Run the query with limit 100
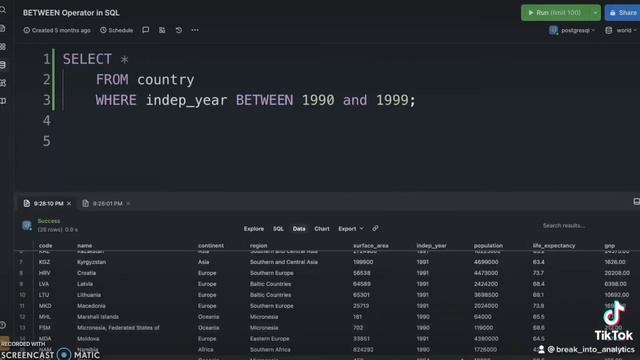 pyautogui.click(x=555, y=13)
